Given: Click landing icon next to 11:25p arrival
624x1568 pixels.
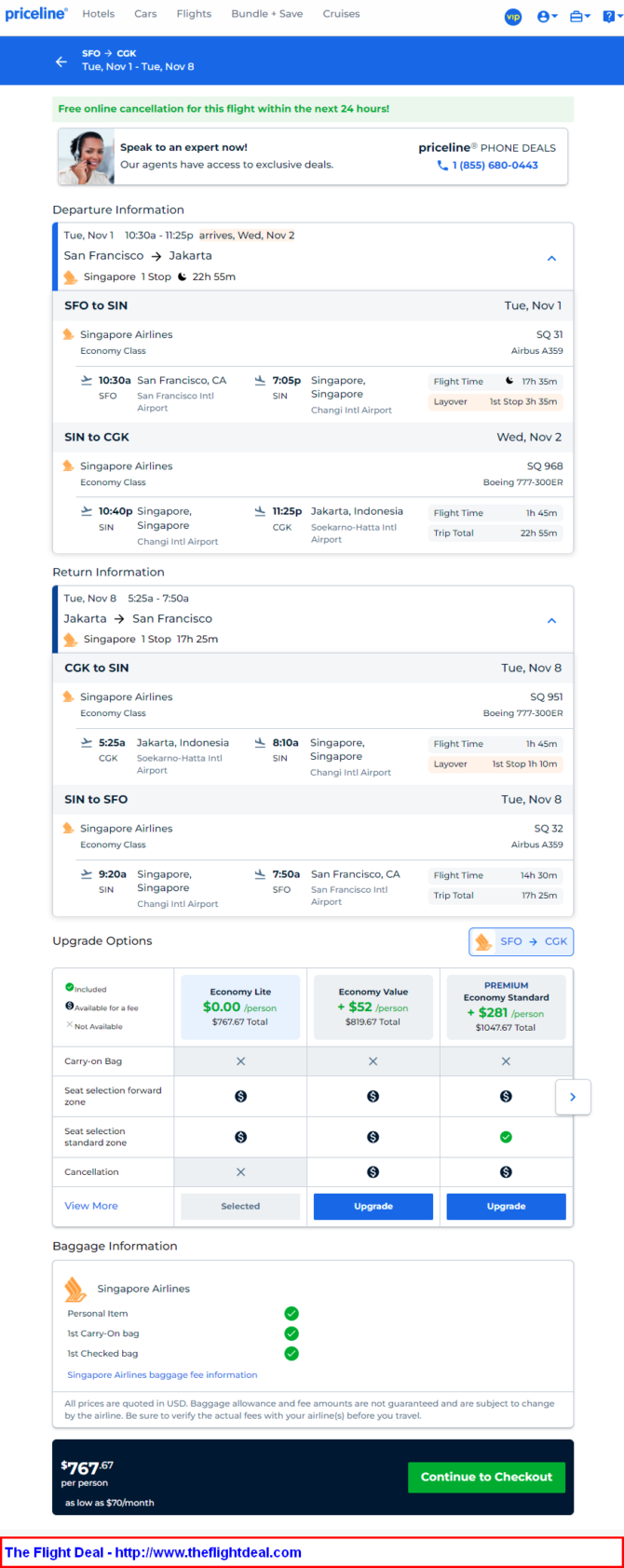Looking at the screenshot, I should click(x=260, y=511).
